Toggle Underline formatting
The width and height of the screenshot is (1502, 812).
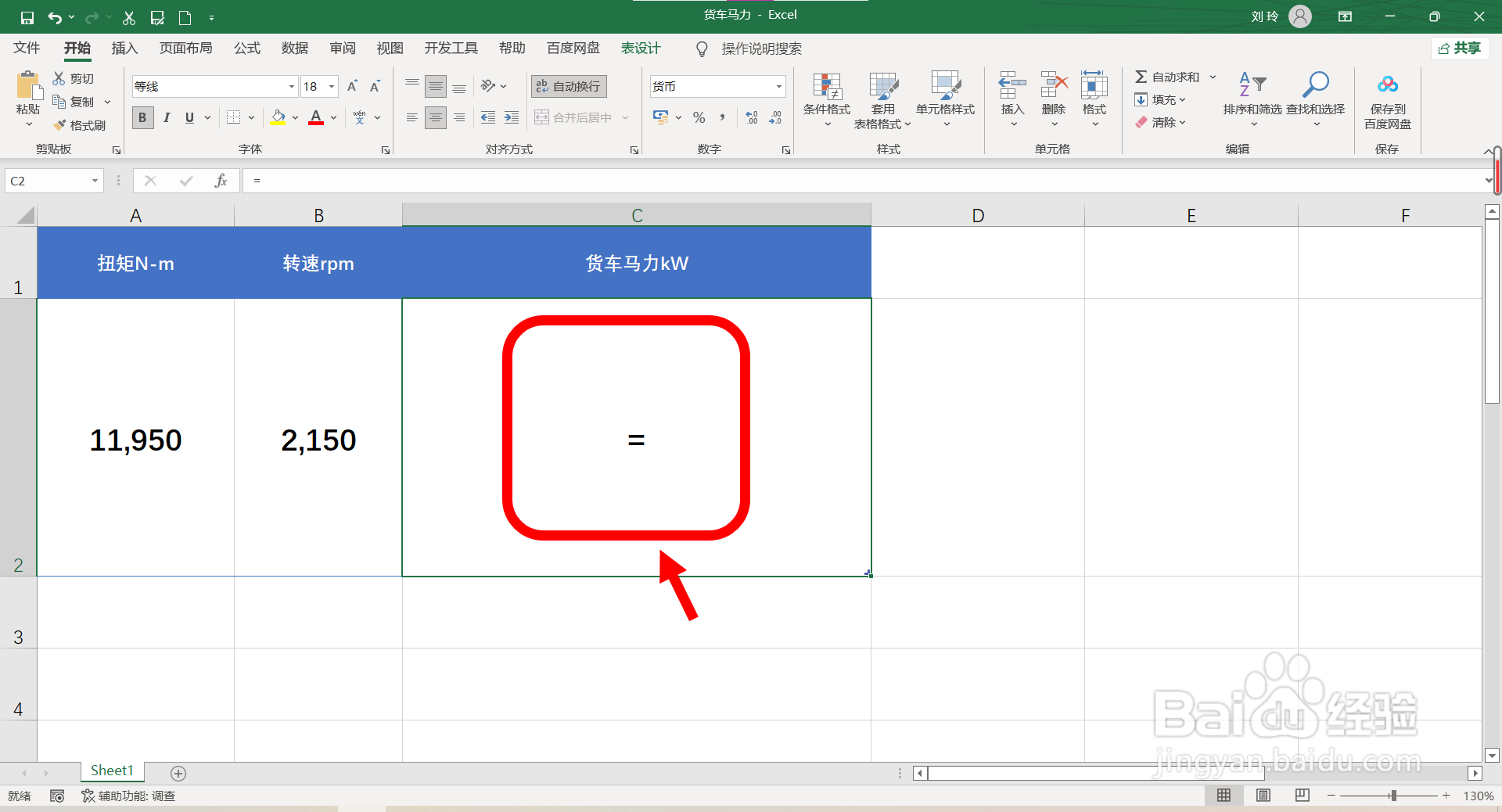pyautogui.click(x=189, y=117)
